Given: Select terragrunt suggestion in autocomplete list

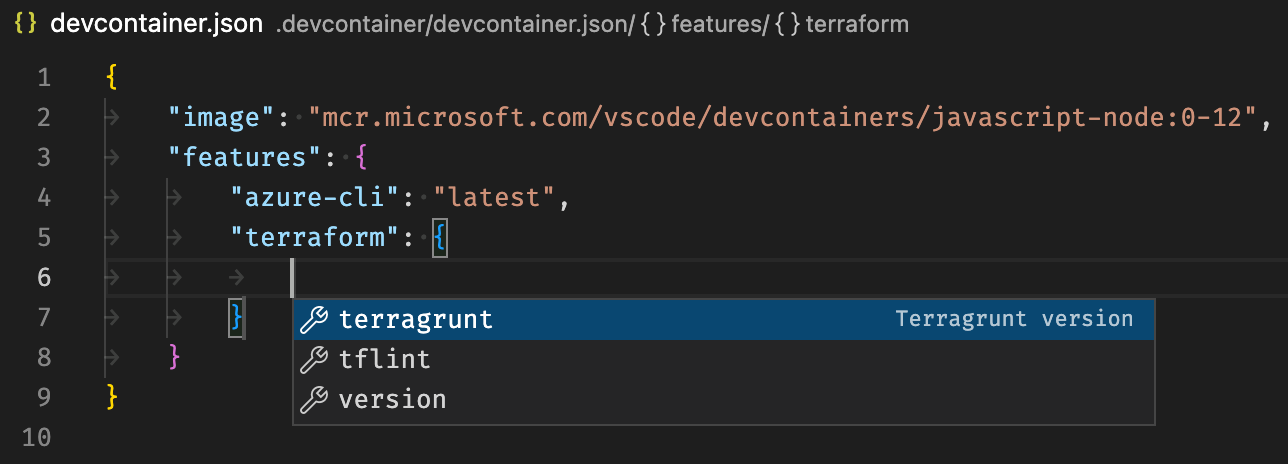Looking at the screenshot, I should [x=416, y=319].
